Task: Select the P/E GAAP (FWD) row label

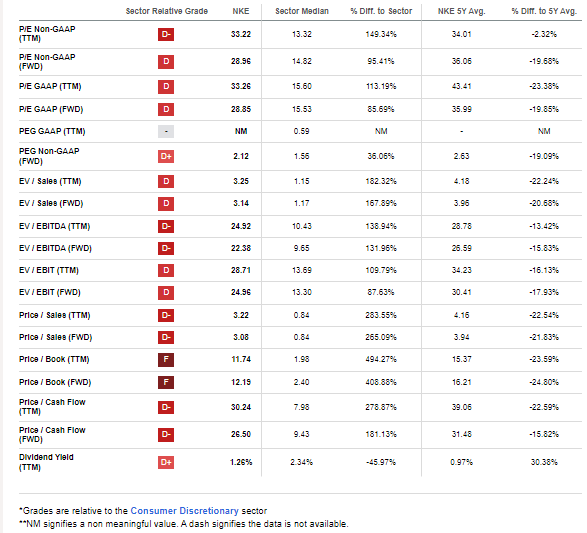Action: point(51,109)
